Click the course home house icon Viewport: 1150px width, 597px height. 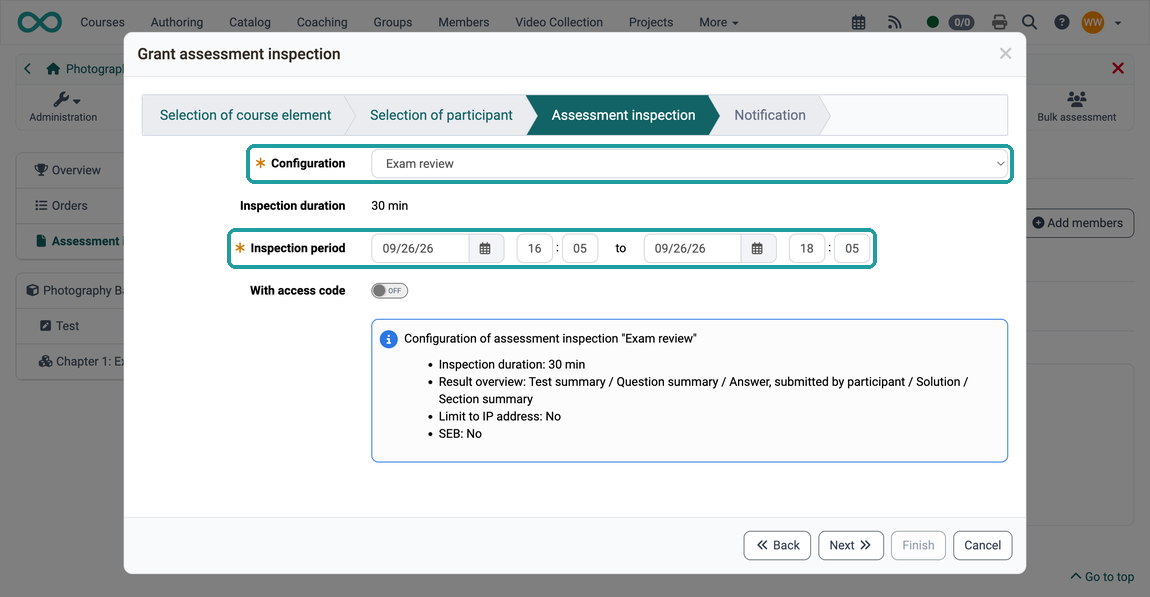[x=53, y=69]
